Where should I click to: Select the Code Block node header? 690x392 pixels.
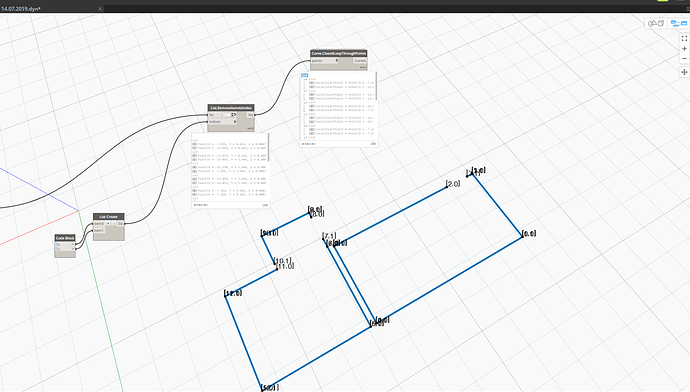click(65, 238)
